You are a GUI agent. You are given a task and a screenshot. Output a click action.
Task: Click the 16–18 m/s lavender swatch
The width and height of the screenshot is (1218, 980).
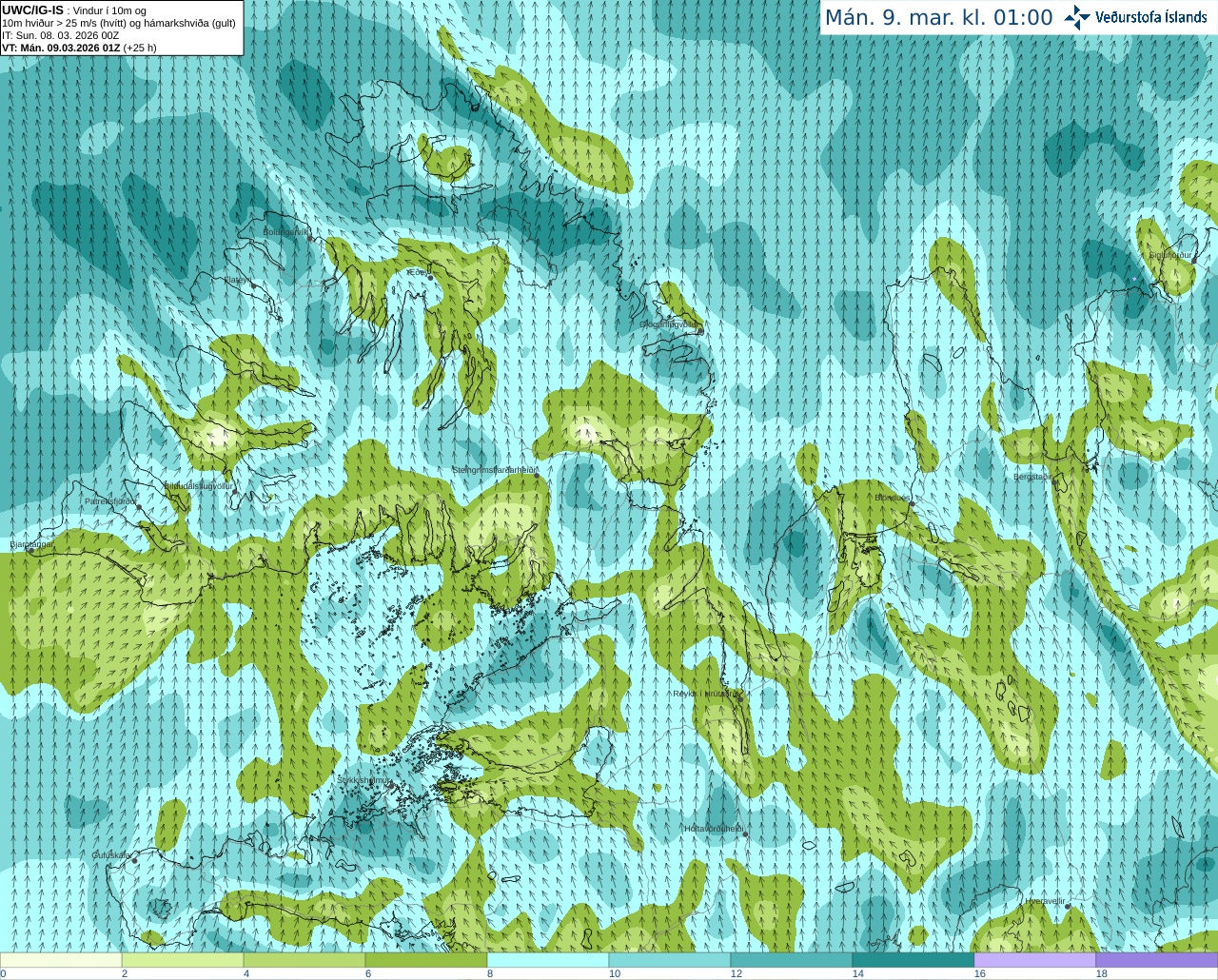(1035, 960)
